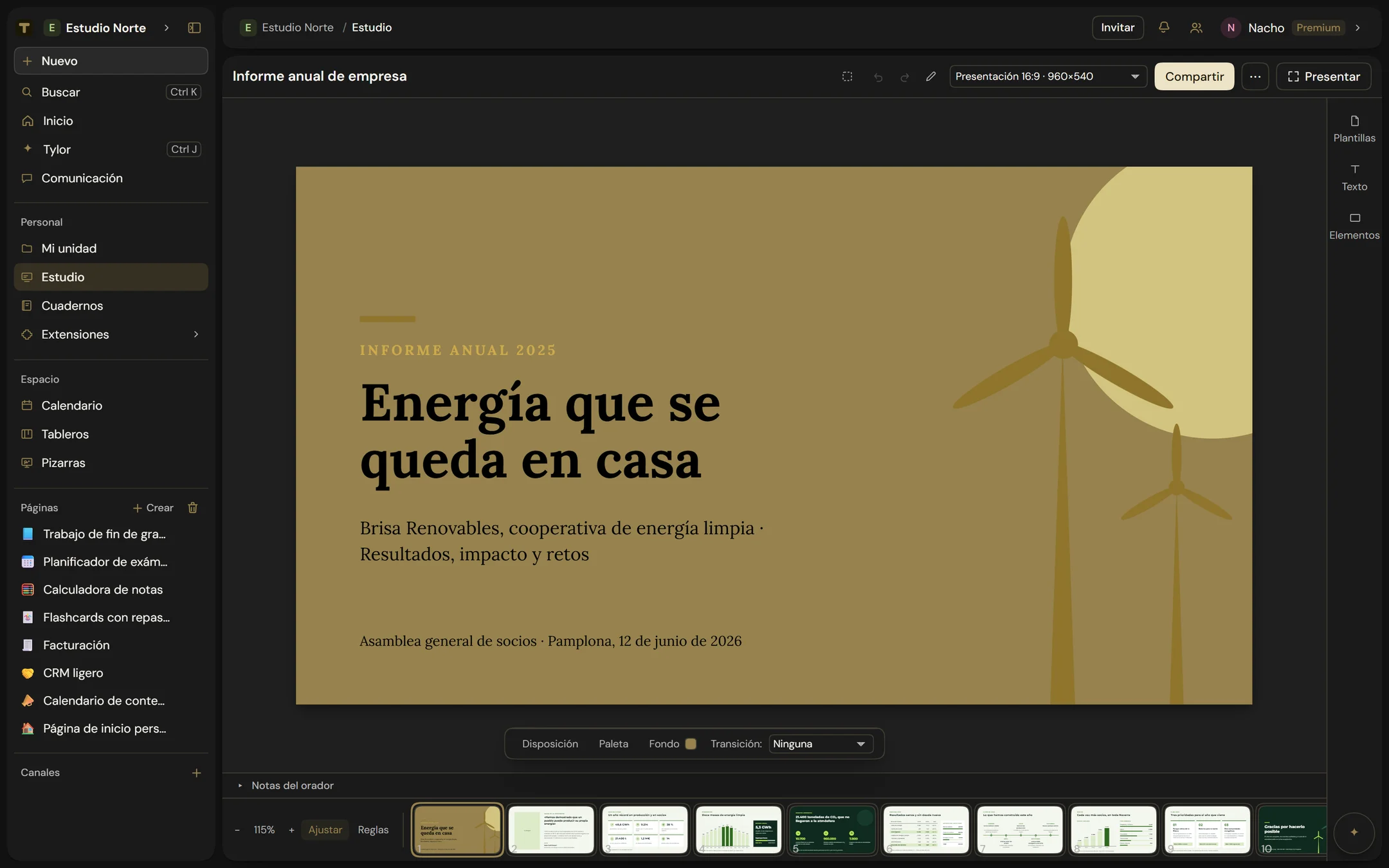The image size is (1389, 868).
Task: Click the Nuevo button
Action: click(x=111, y=61)
